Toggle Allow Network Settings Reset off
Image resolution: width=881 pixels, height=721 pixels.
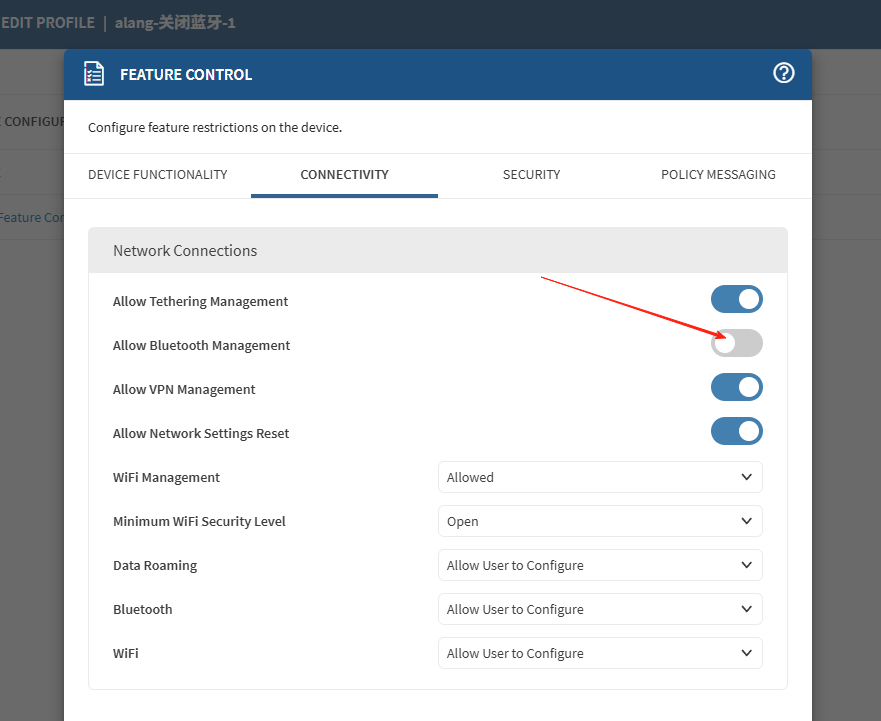tap(736, 431)
